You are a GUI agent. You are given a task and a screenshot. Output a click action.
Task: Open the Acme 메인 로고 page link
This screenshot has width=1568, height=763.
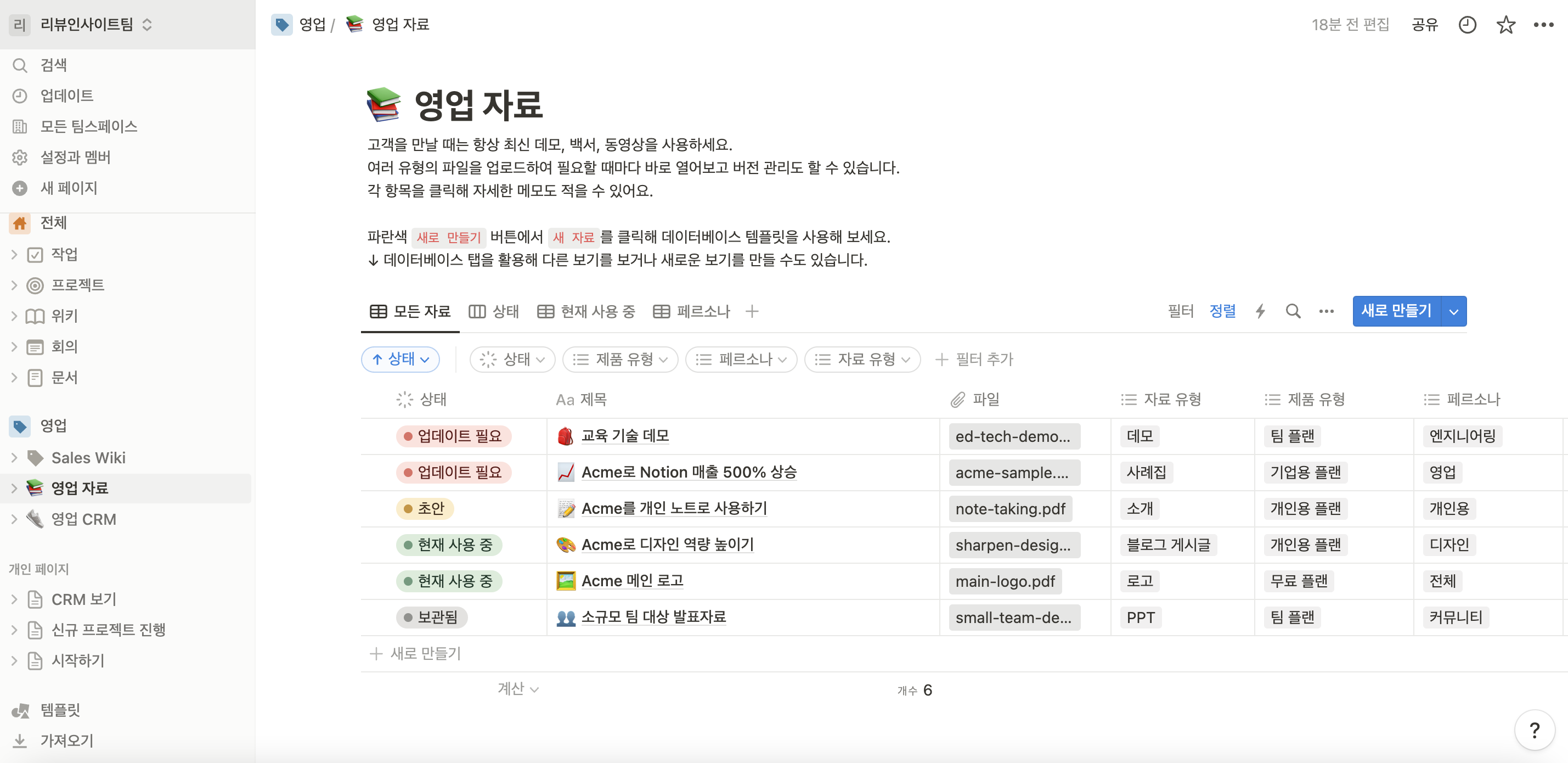click(x=632, y=581)
